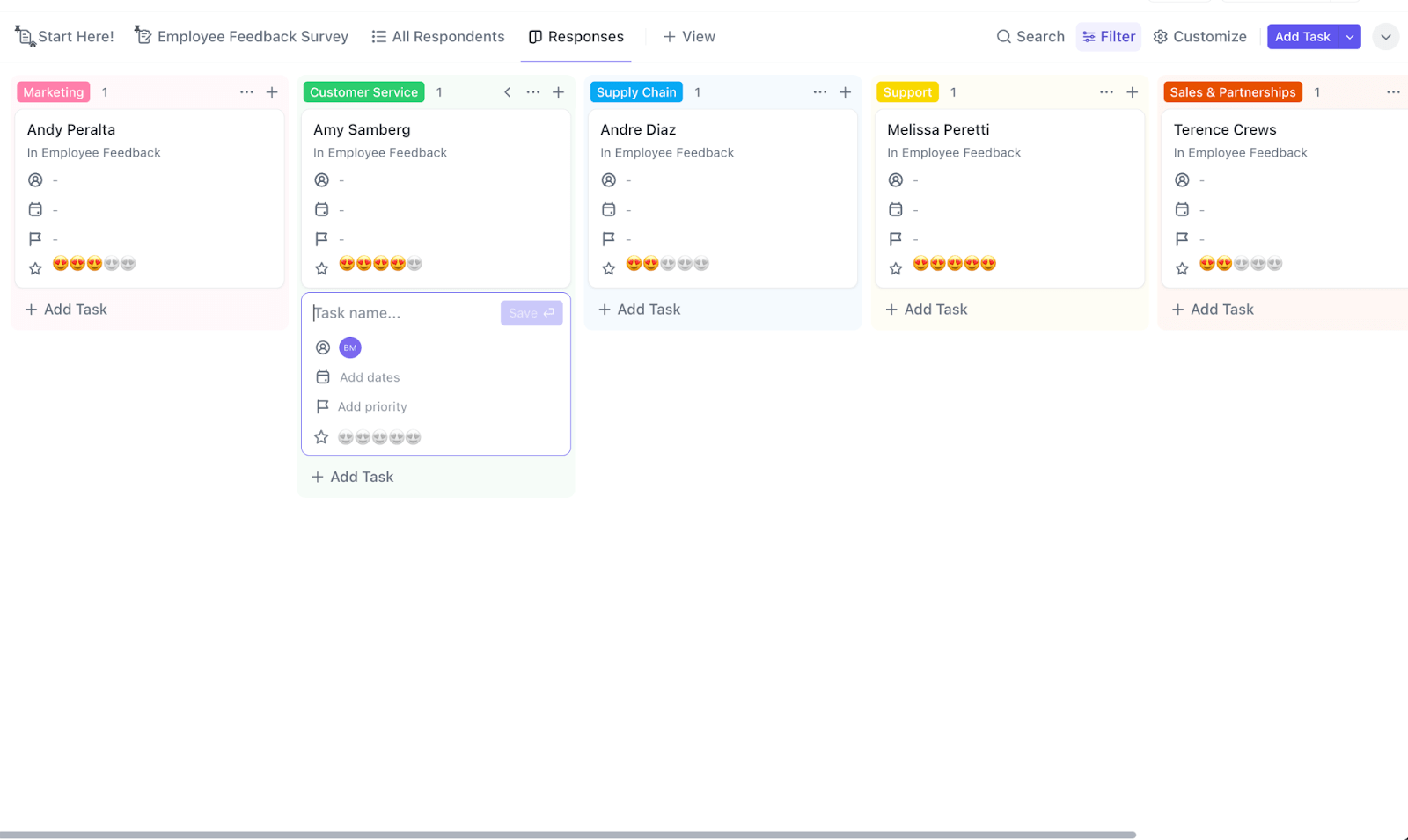The image size is (1408, 840).
Task: Click Add Task under Customer Service column
Action: pos(352,477)
